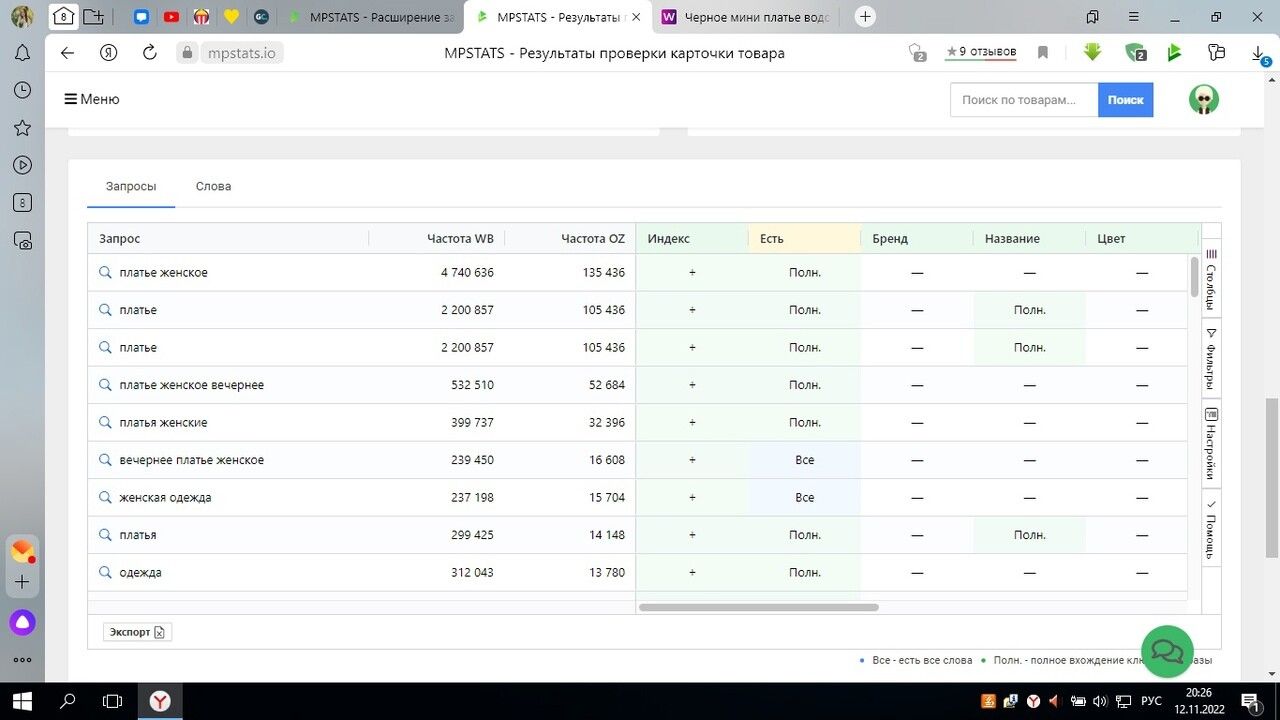This screenshot has width=1280, height=720.
Task: Reload the page with the refresh icon
Action: tap(150, 53)
